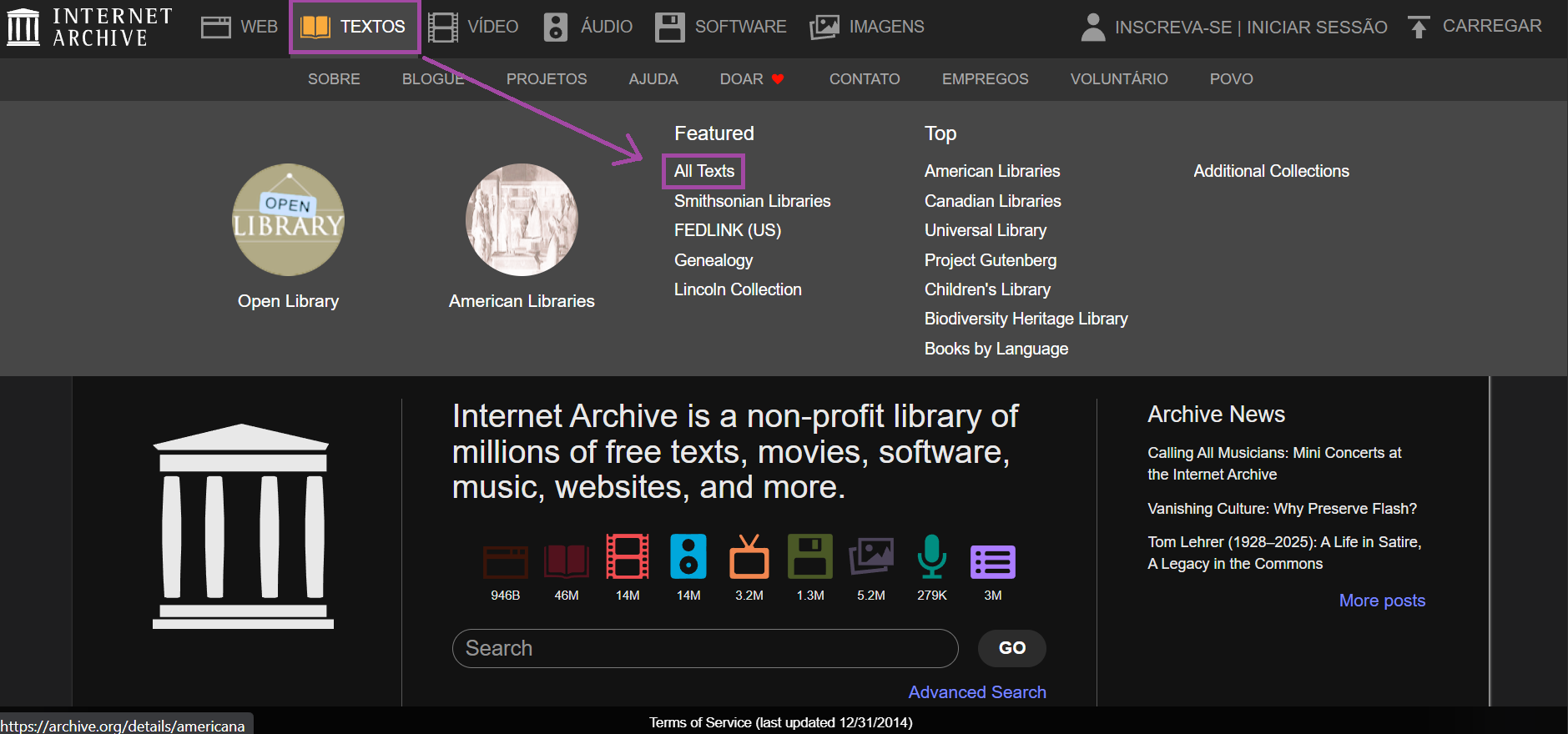
Task: Click the user avatar icon
Action: (1093, 27)
